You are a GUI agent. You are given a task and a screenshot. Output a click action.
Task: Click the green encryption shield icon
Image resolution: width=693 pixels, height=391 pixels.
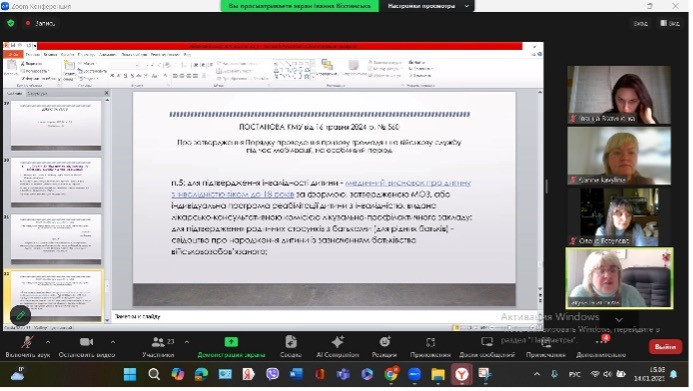(x=11, y=23)
